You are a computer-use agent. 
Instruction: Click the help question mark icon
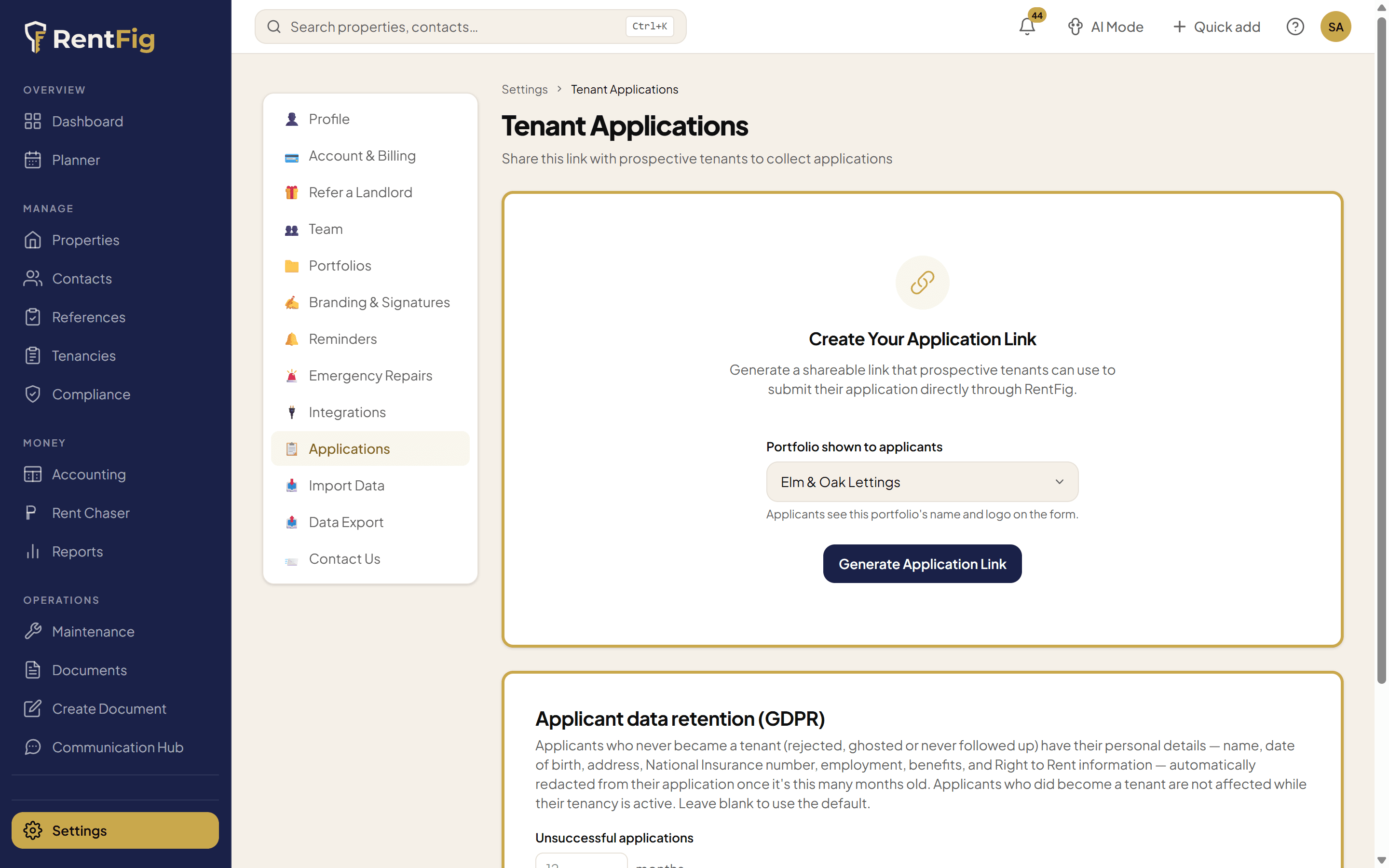point(1295,27)
